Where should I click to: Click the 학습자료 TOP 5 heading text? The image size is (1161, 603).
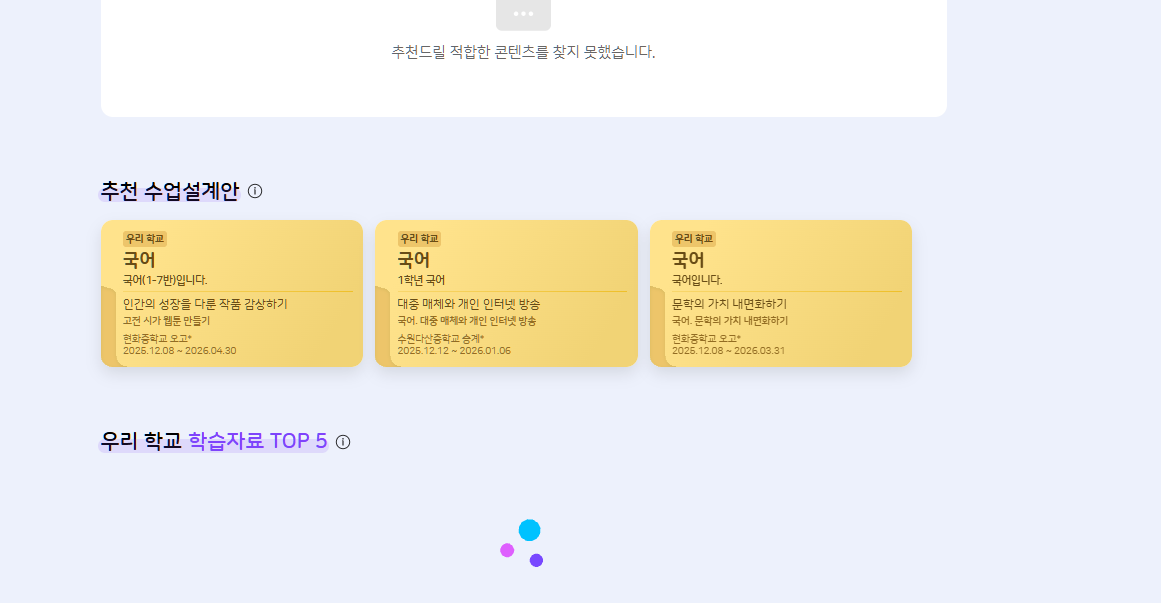(257, 441)
